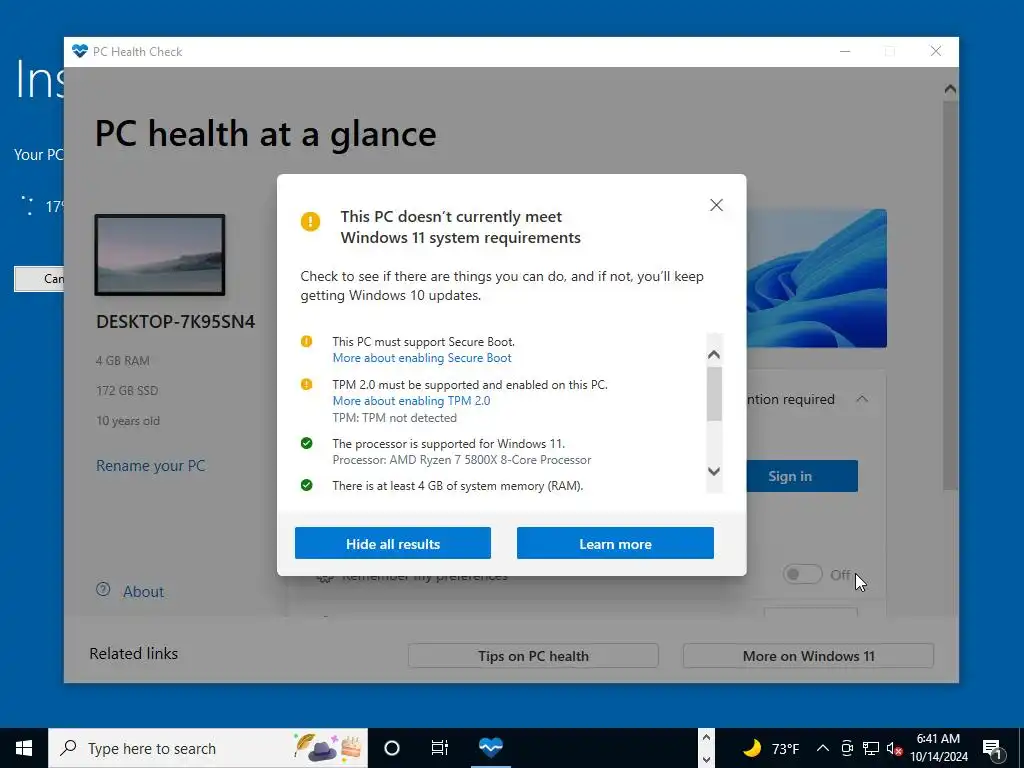Click the Show desktop strip at the taskbar edge
The image size is (1024, 768).
tap(1021, 748)
